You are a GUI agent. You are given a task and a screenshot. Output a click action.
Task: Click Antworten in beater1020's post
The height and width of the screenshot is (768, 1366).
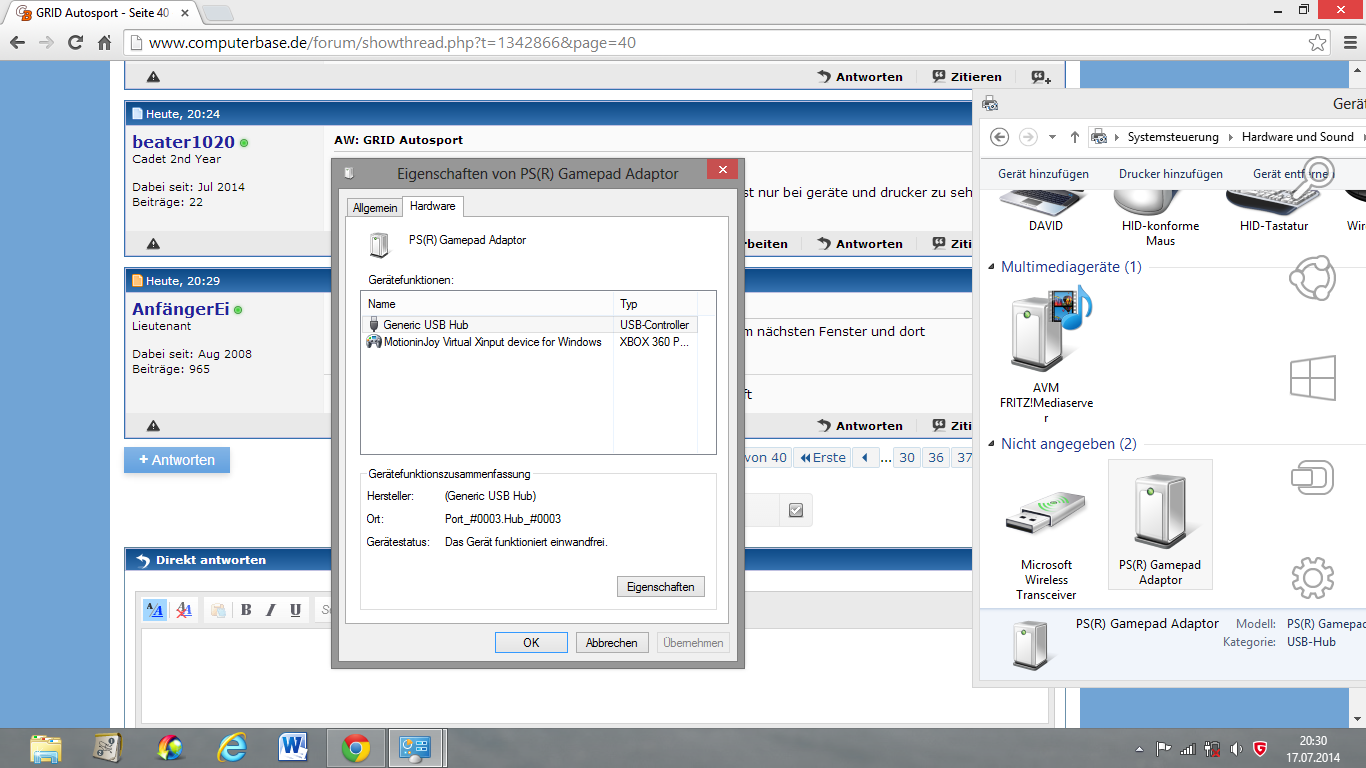click(860, 244)
